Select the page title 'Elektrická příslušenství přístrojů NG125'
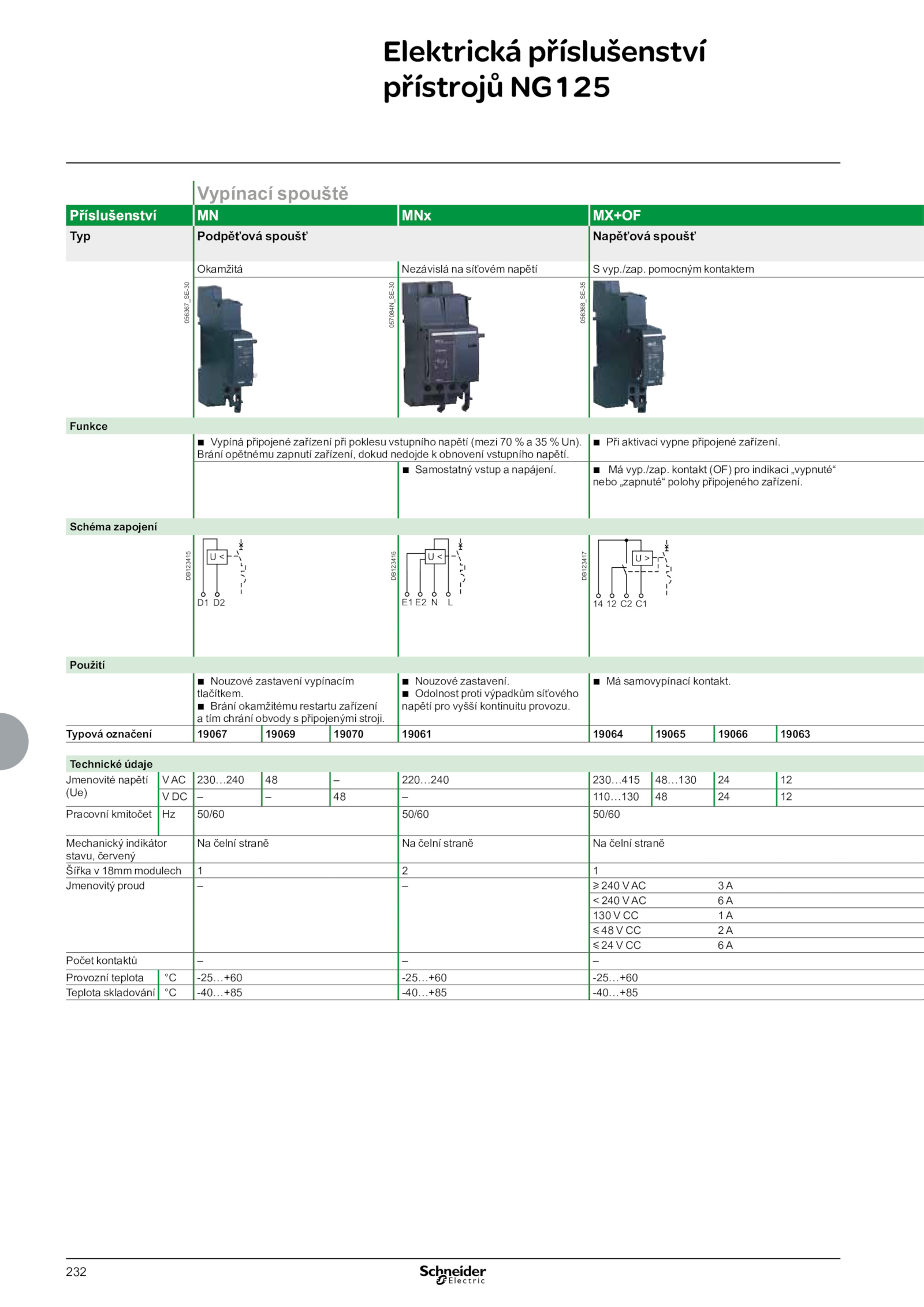The image size is (924, 1307). tap(544, 70)
